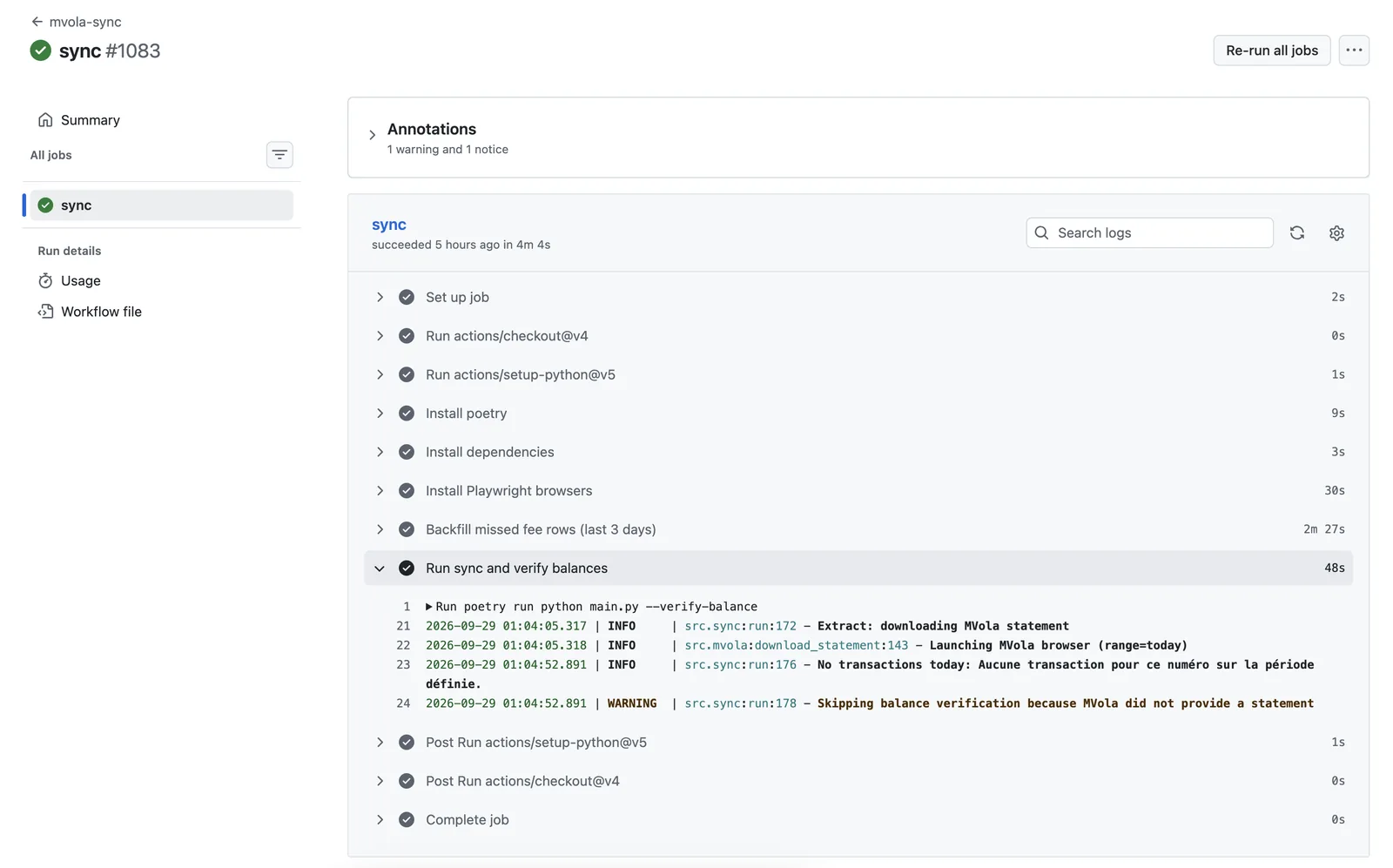Open the three-dot more options menu

coord(1354,50)
